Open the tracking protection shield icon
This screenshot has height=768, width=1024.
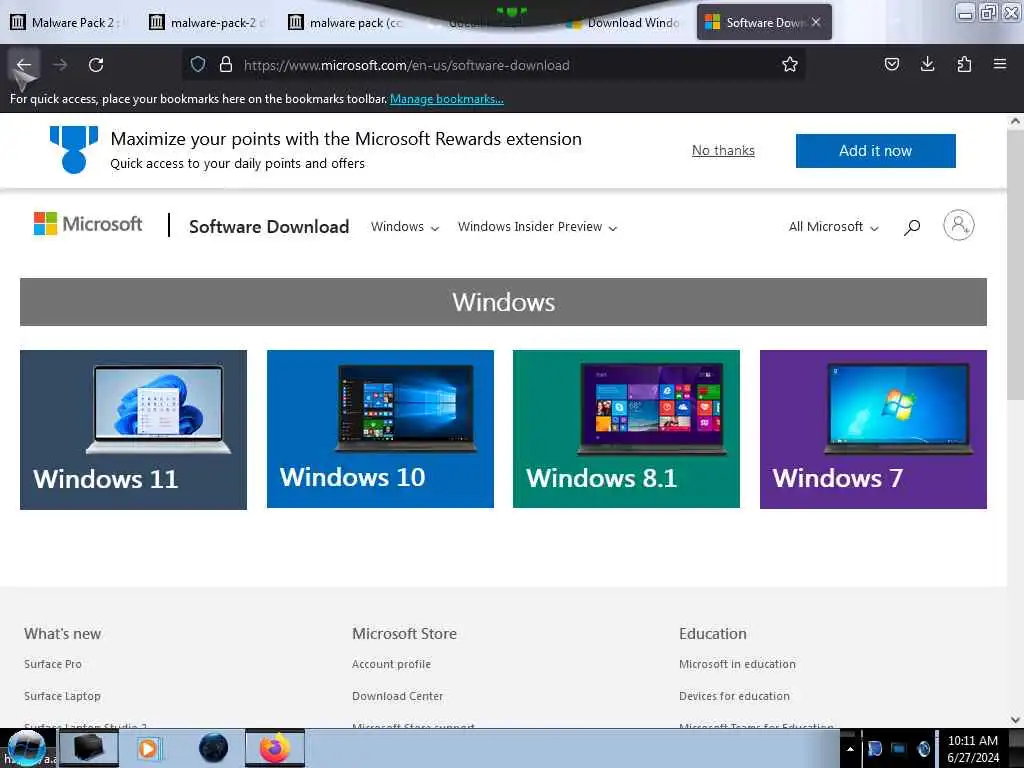[198, 64]
